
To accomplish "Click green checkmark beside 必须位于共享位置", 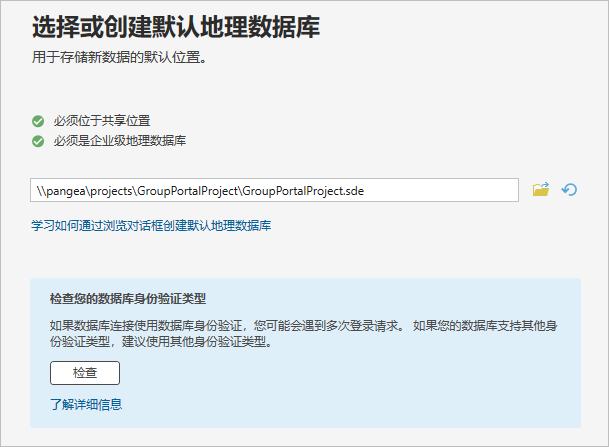I will tap(37, 121).
